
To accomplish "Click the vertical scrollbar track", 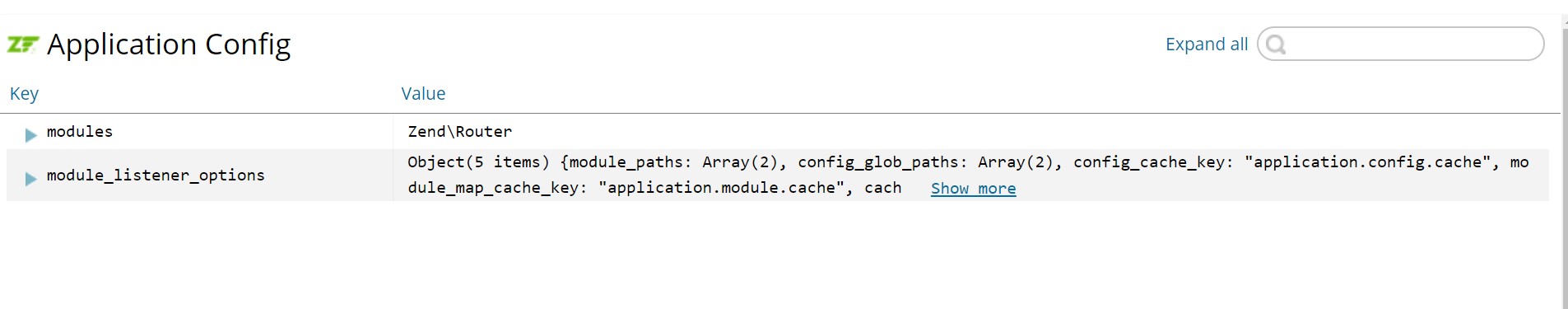I will (1564, 165).
